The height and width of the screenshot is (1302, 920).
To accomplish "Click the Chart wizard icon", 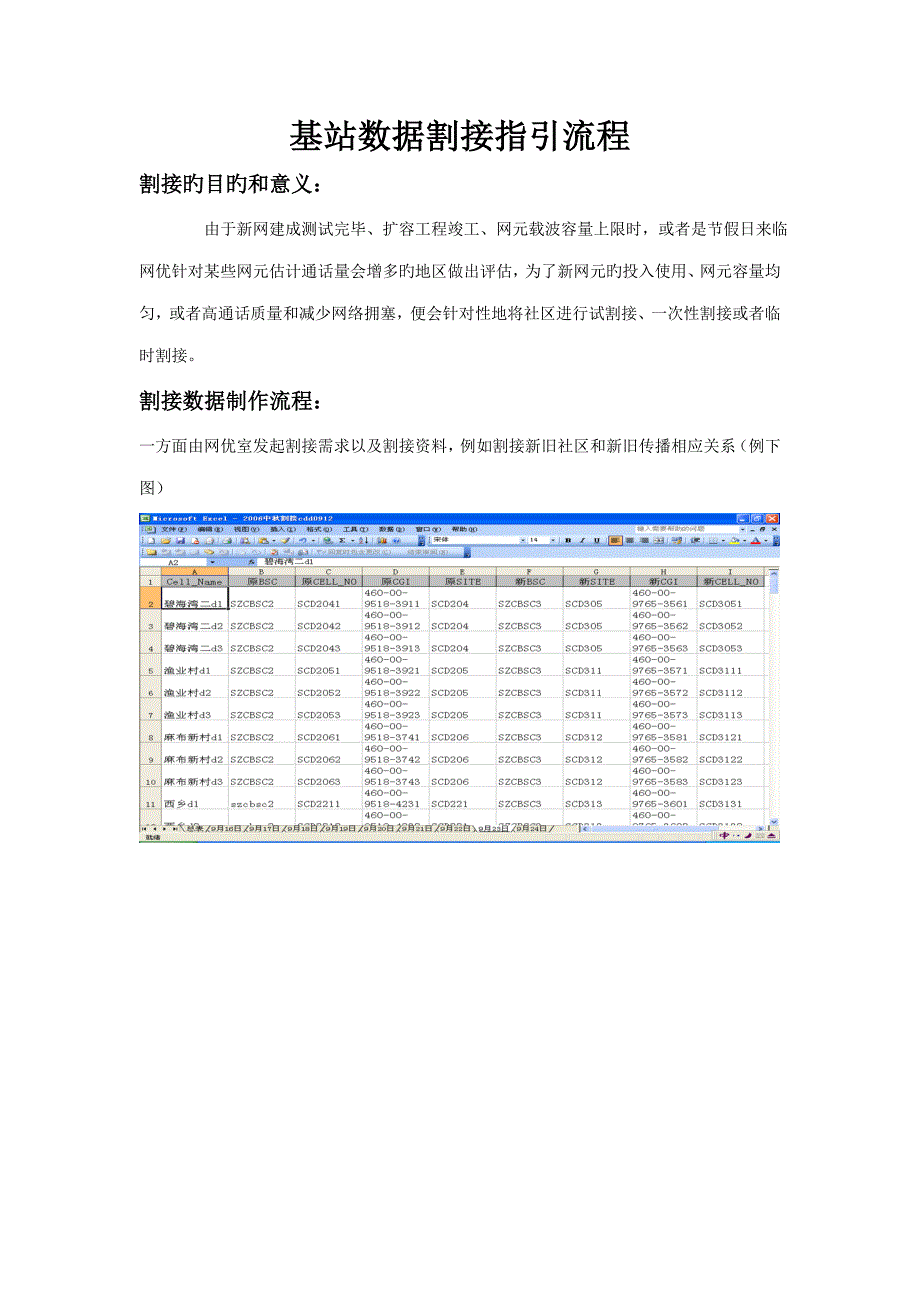I will 382,540.
